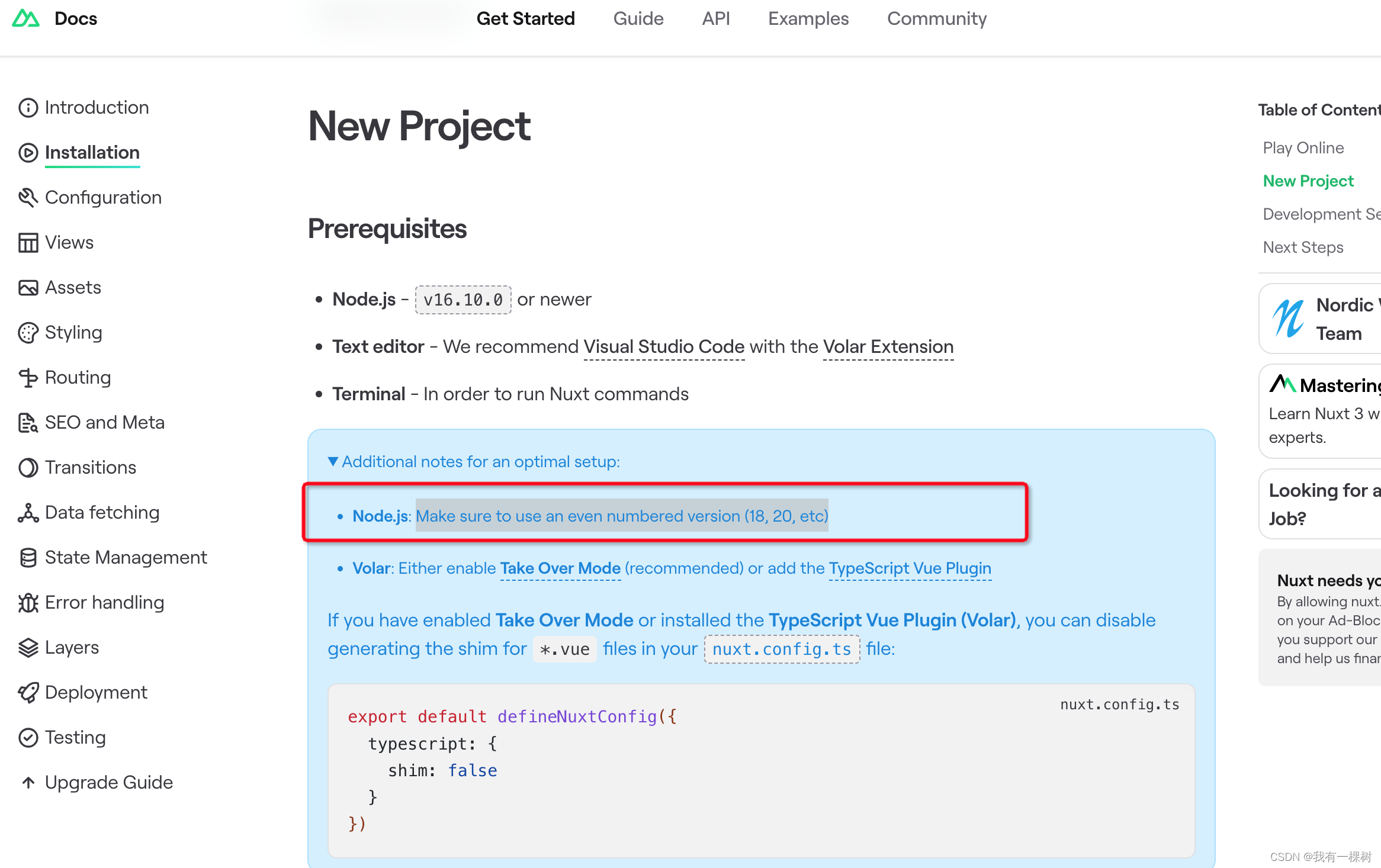Image resolution: width=1381 pixels, height=868 pixels.
Task: Click the Views layout icon
Action: [x=28, y=243]
